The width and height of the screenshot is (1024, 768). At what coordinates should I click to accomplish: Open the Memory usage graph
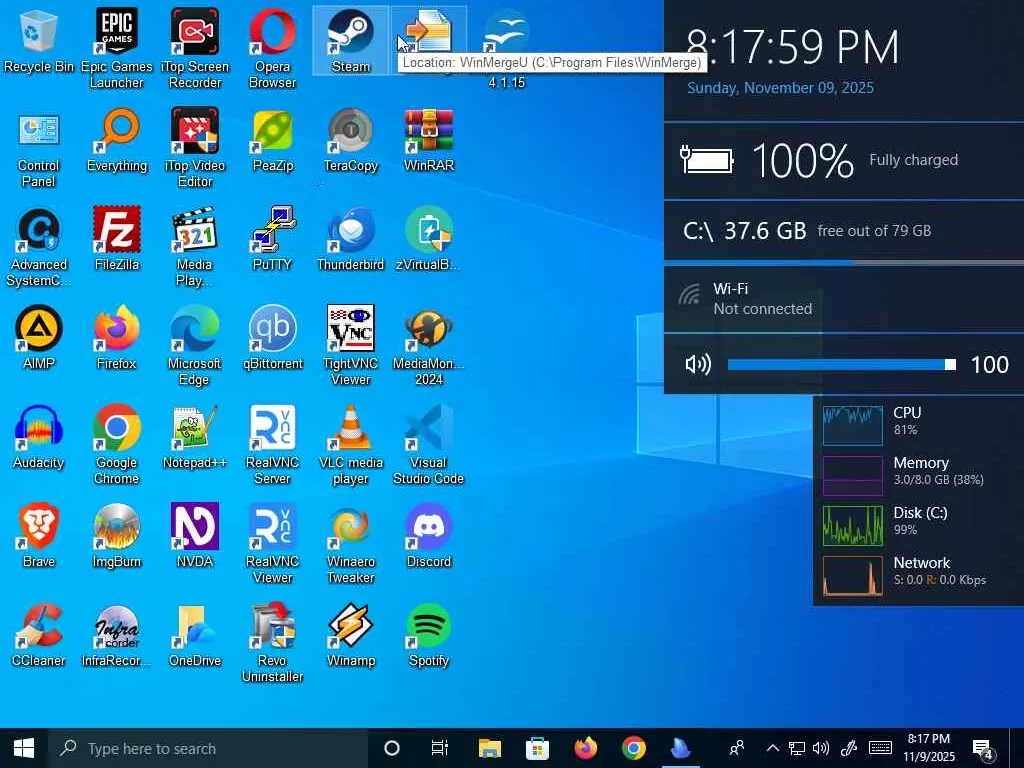[x=852, y=475]
